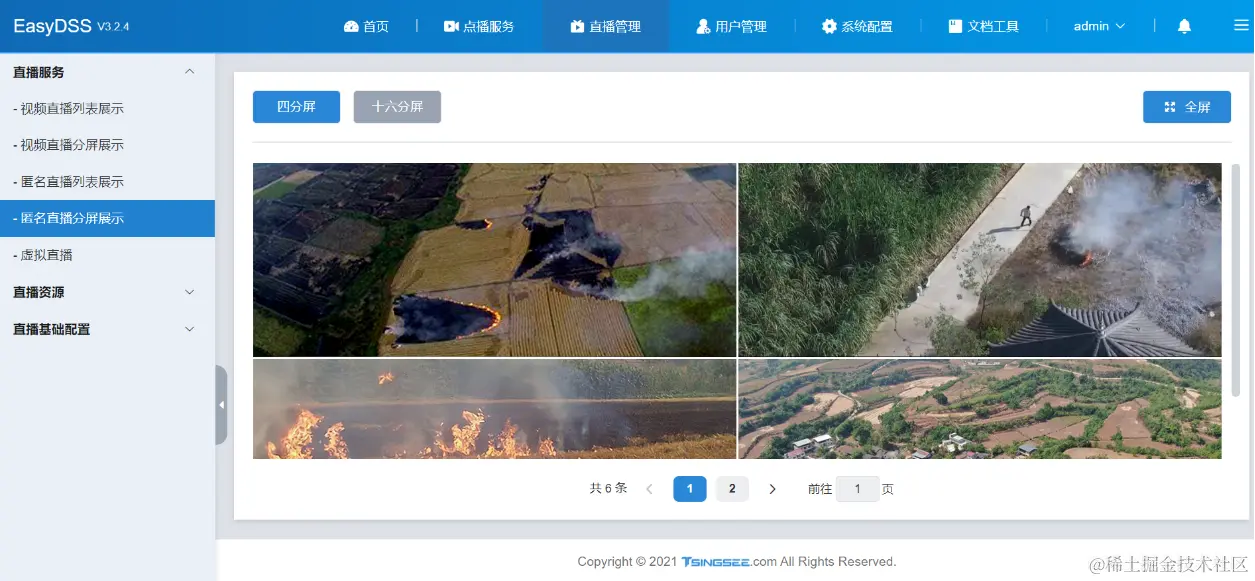This screenshot has width=1255, height=581.
Task: Select pagination page 1
Action: pyautogui.click(x=690, y=489)
